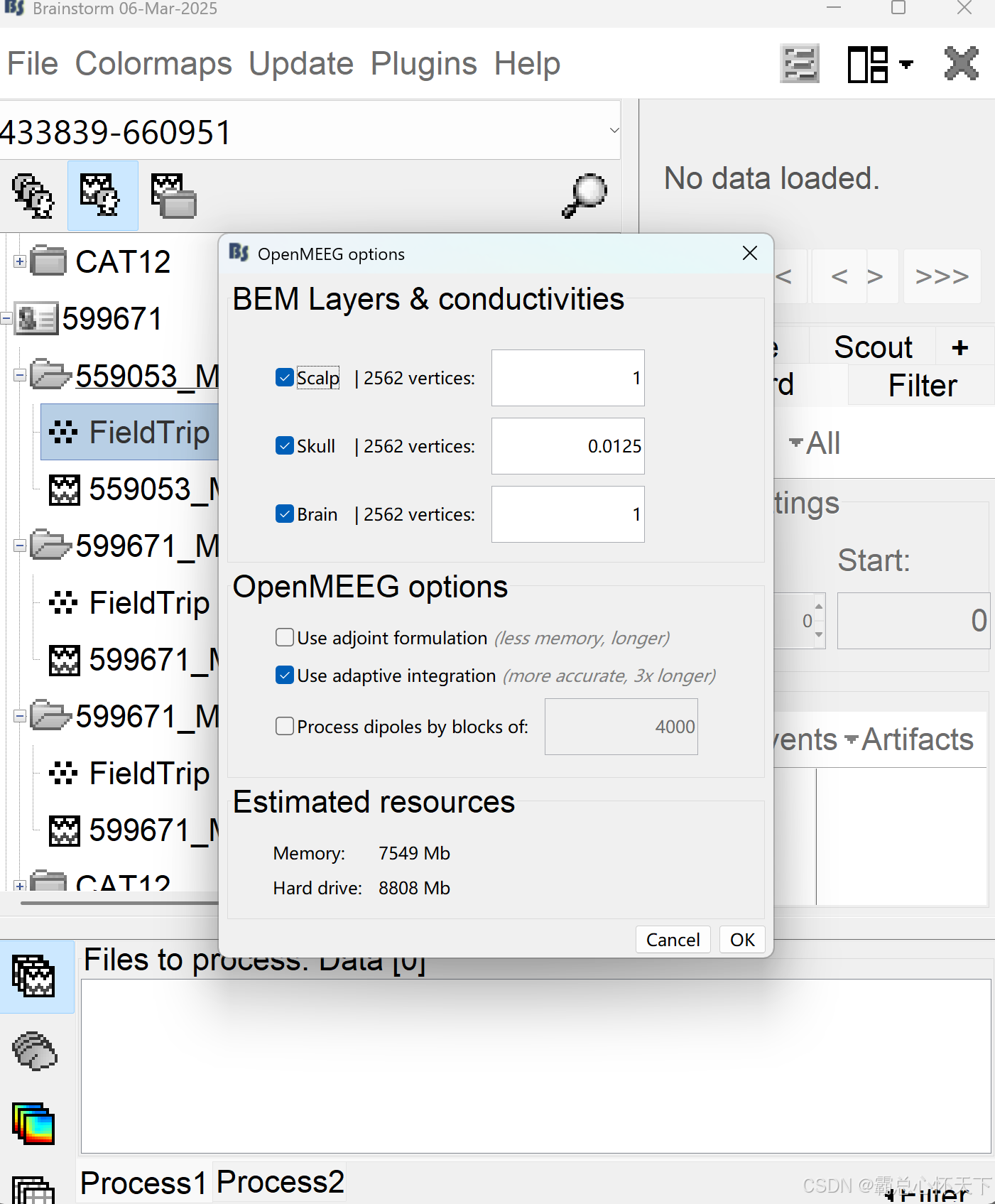Image resolution: width=995 pixels, height=1204 pixels.
Task: Click the close all figures X icon
Action: [x=962, y=64]
